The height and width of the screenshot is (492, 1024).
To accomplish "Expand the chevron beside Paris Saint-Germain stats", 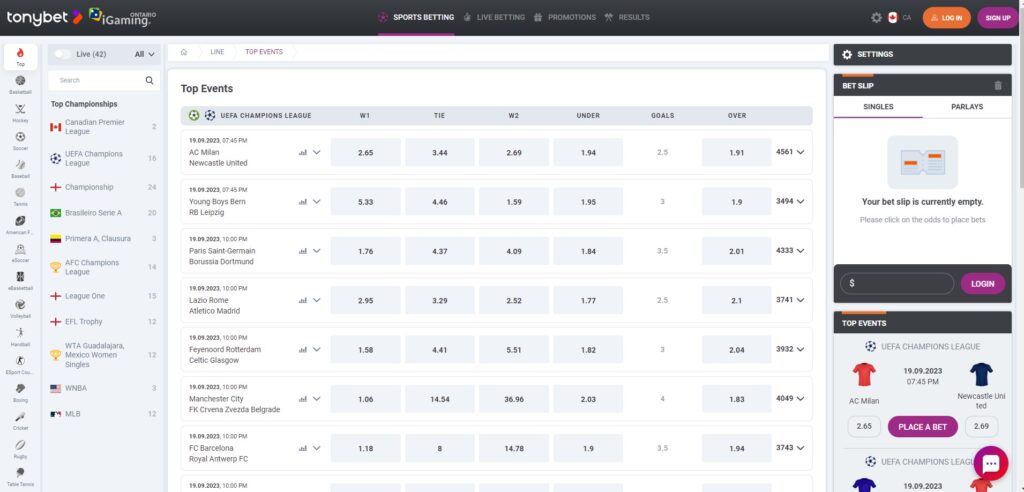I will pos(317,251).
